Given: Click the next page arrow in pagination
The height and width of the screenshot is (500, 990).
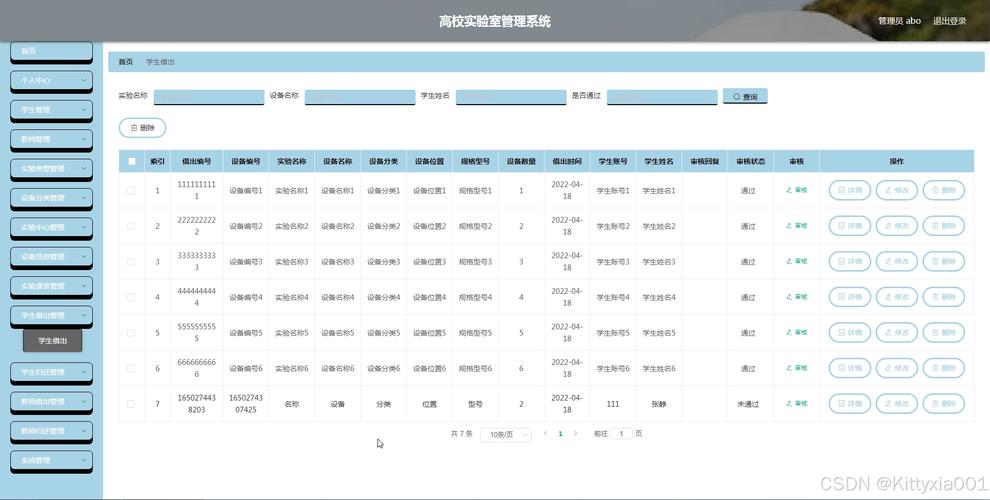Looking at the screenshot, I should pyautogui.click(x=575, y=434).
